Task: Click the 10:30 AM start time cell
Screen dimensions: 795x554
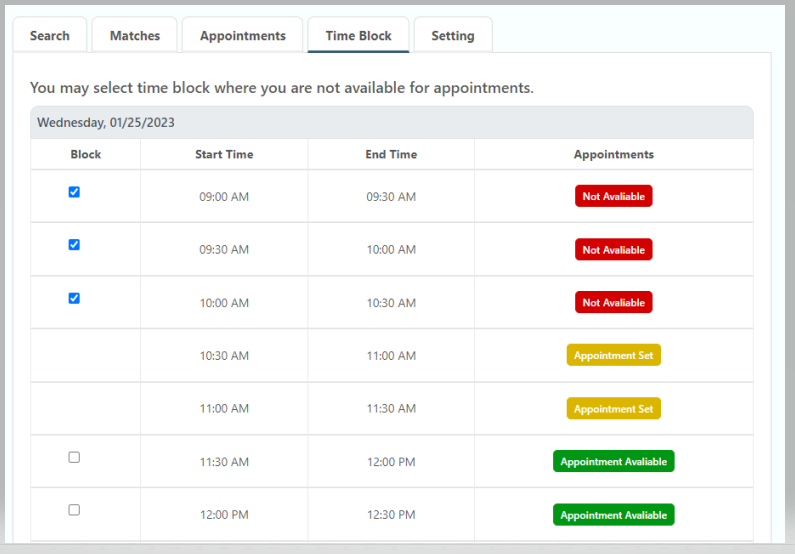Action: (224, 356)
